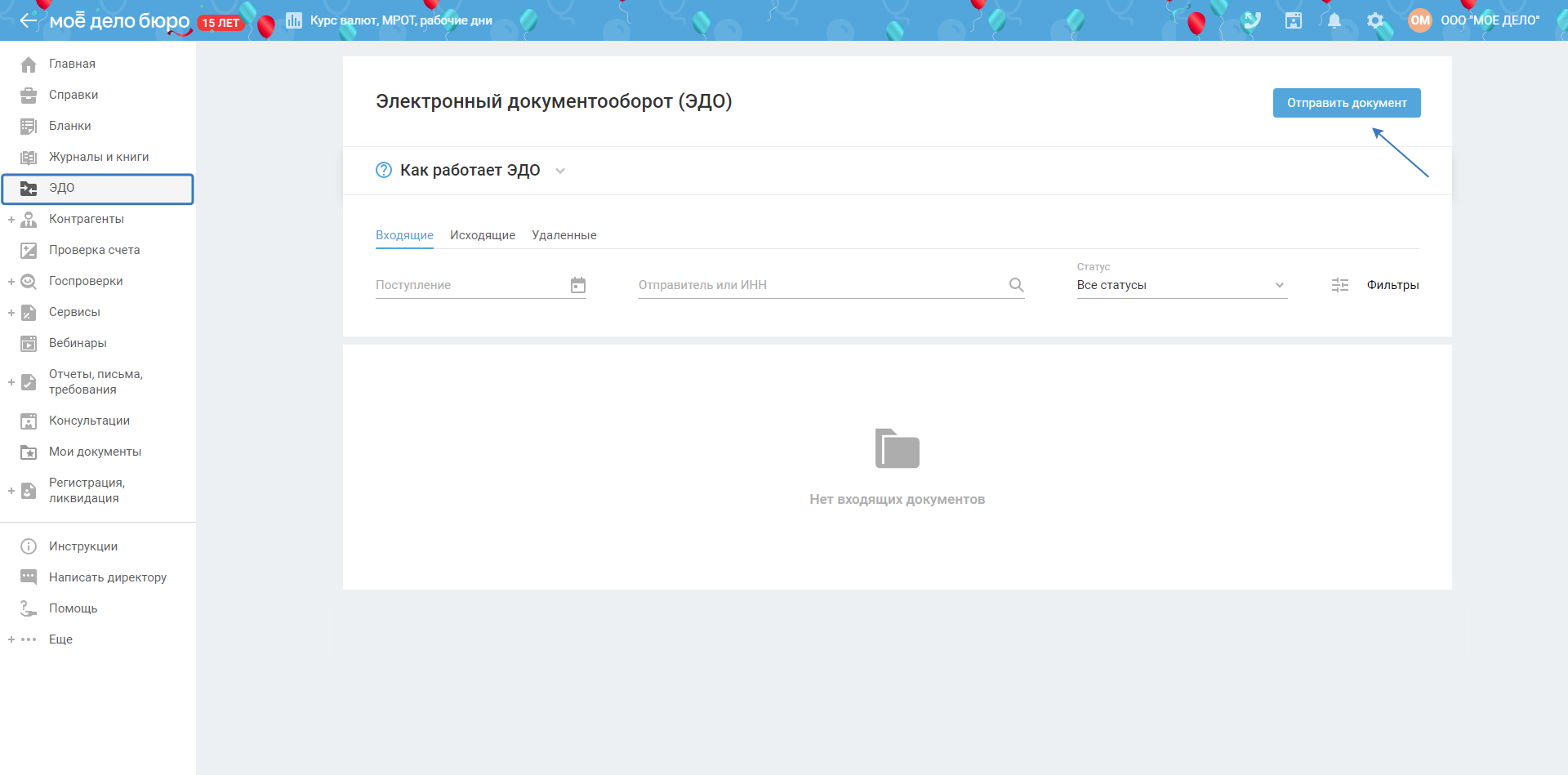The image size is (1568, 775).
Task: Select ЭДО in the sidebar
Action: point(98,189)
